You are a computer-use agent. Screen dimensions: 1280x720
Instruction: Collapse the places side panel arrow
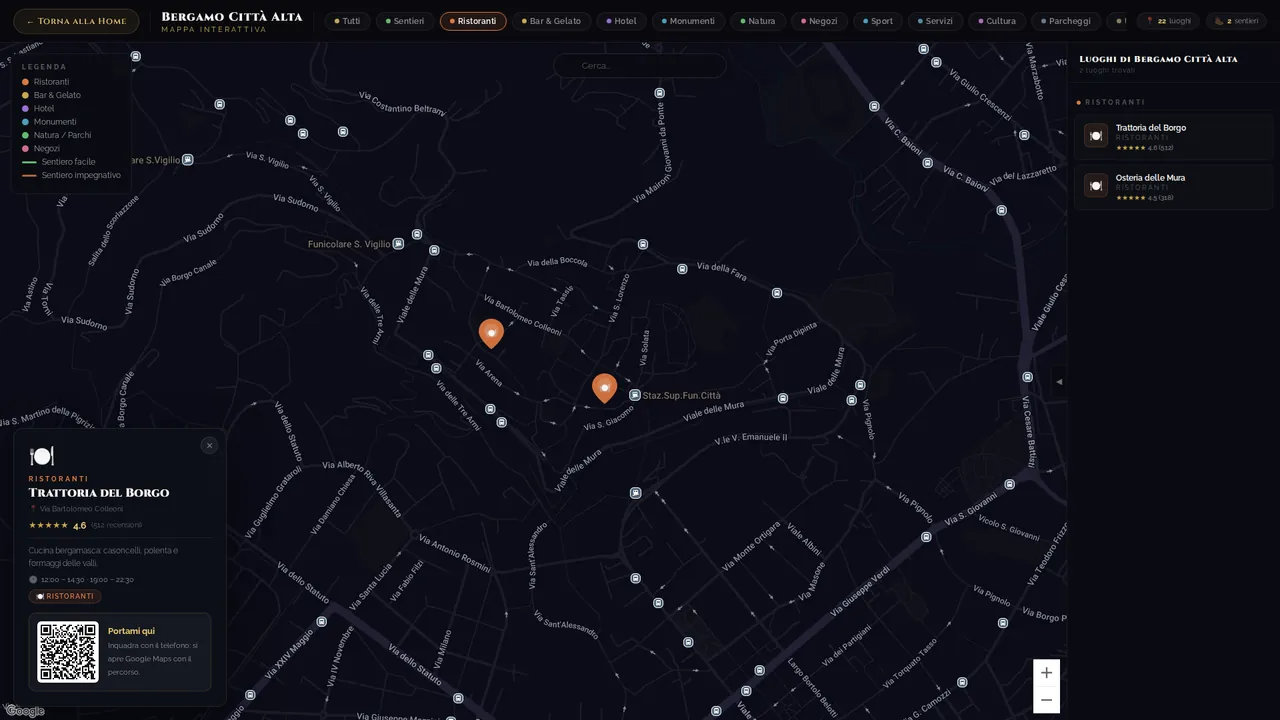1059,382
